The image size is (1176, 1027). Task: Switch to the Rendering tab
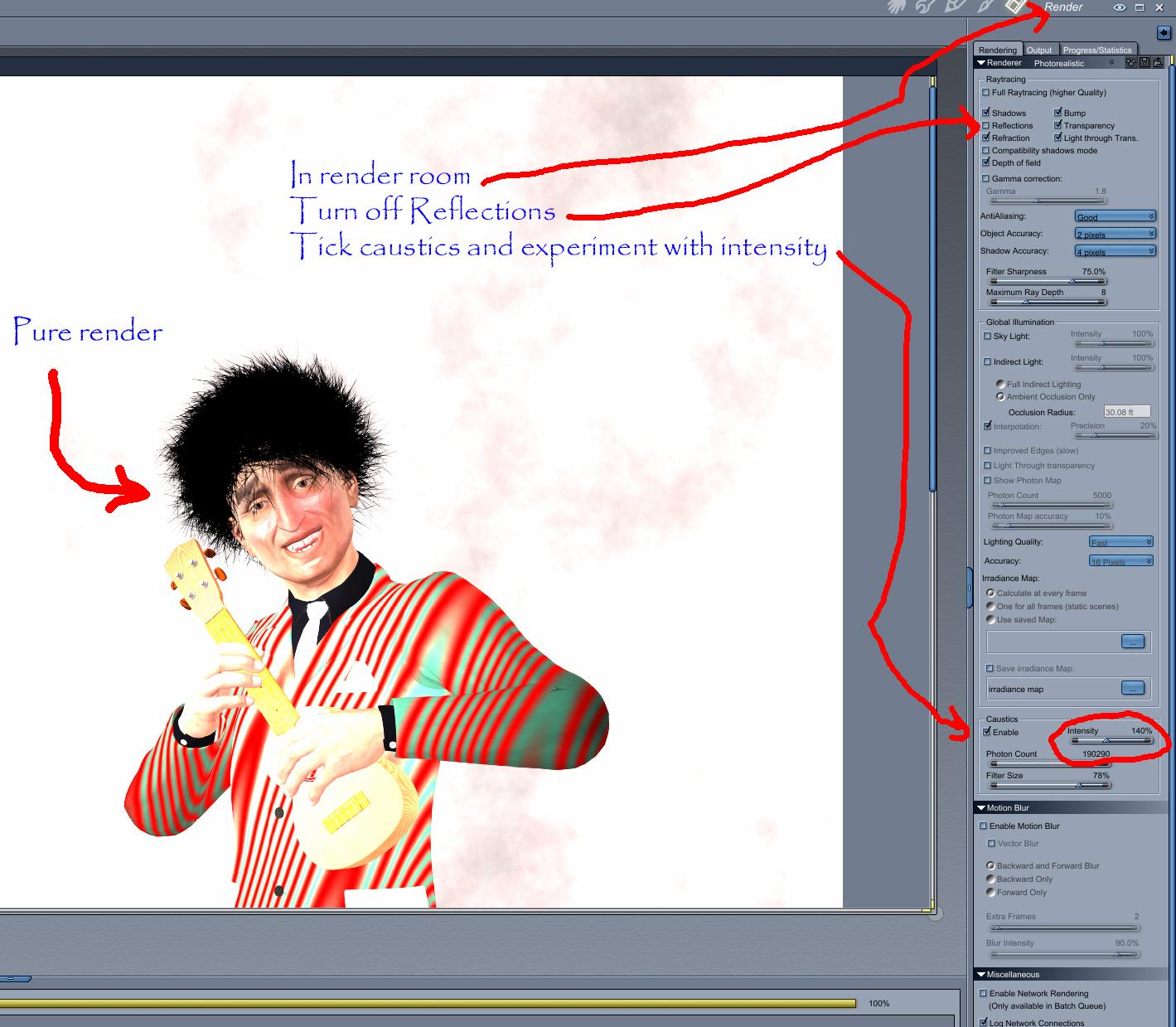pyautogui.click(x=998, y=50)
